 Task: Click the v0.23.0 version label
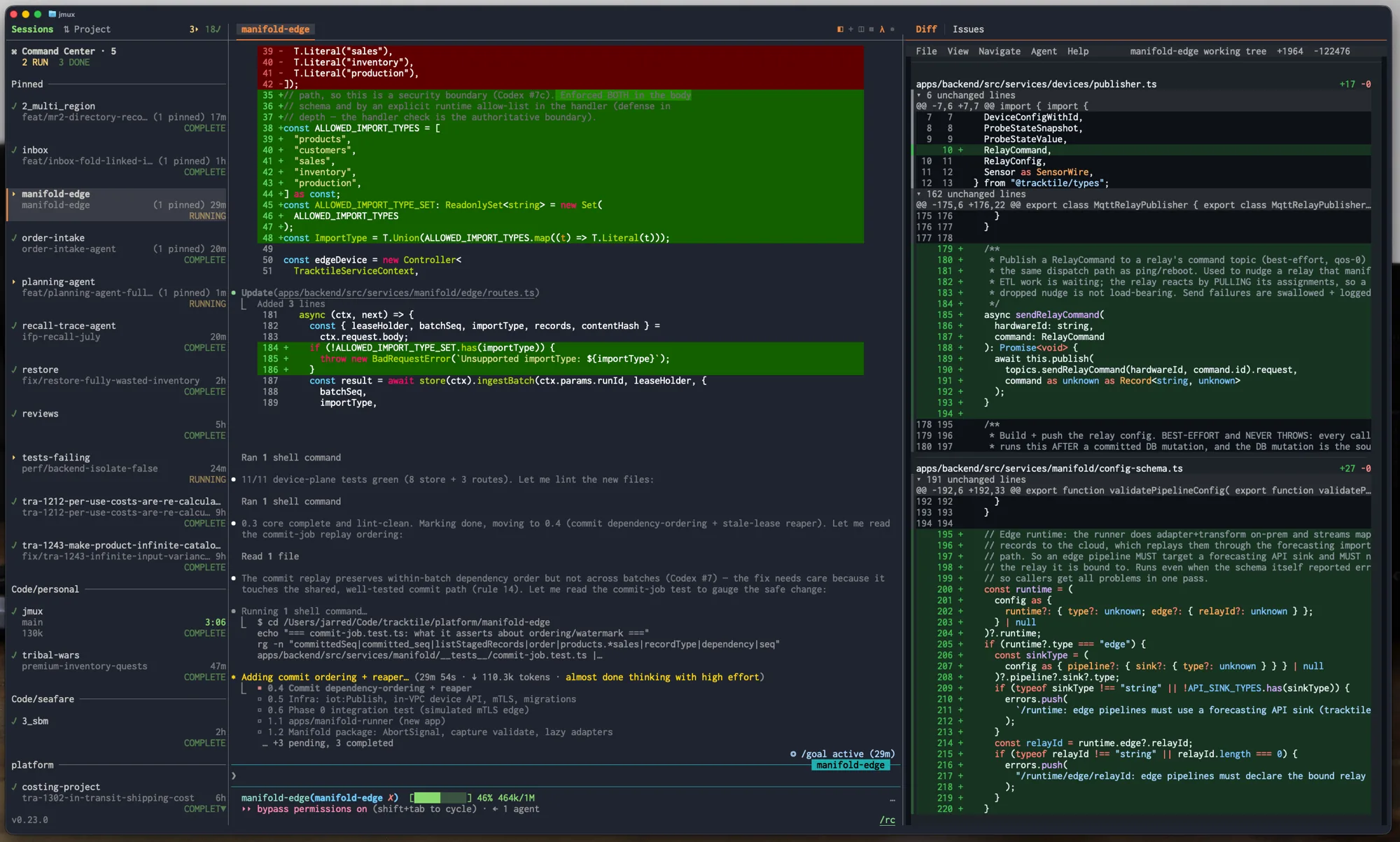(x=29, y=820)
